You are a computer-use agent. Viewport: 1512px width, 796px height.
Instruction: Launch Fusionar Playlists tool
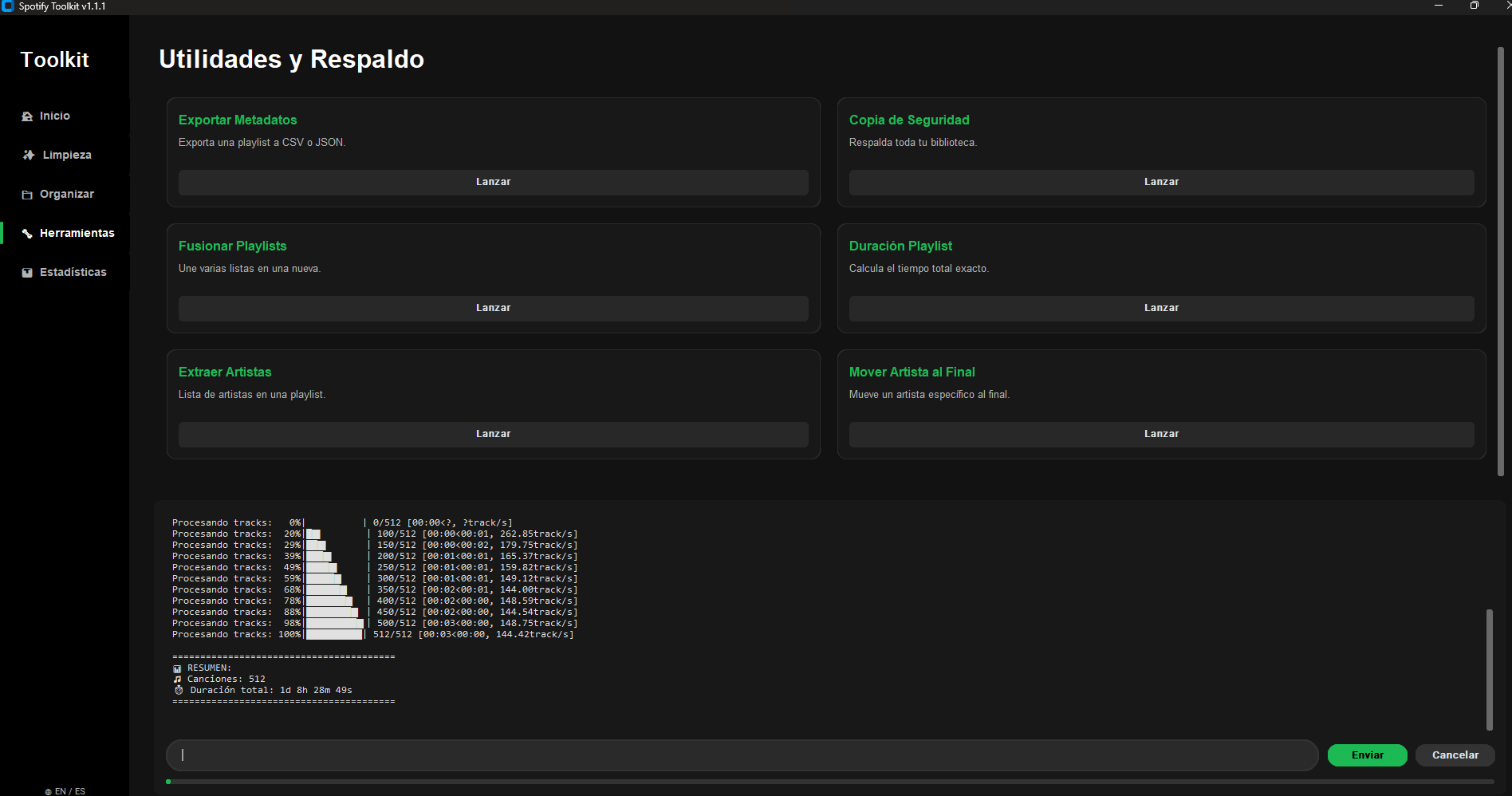[x=493, y=308]
